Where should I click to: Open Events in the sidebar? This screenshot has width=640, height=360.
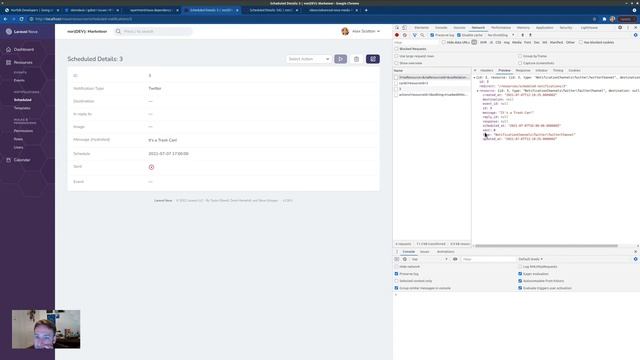(19, 80)
